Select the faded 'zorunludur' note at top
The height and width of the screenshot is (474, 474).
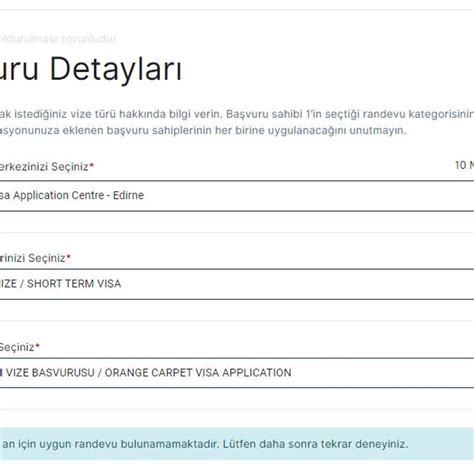pyautogui.click(x=58, y=39)
